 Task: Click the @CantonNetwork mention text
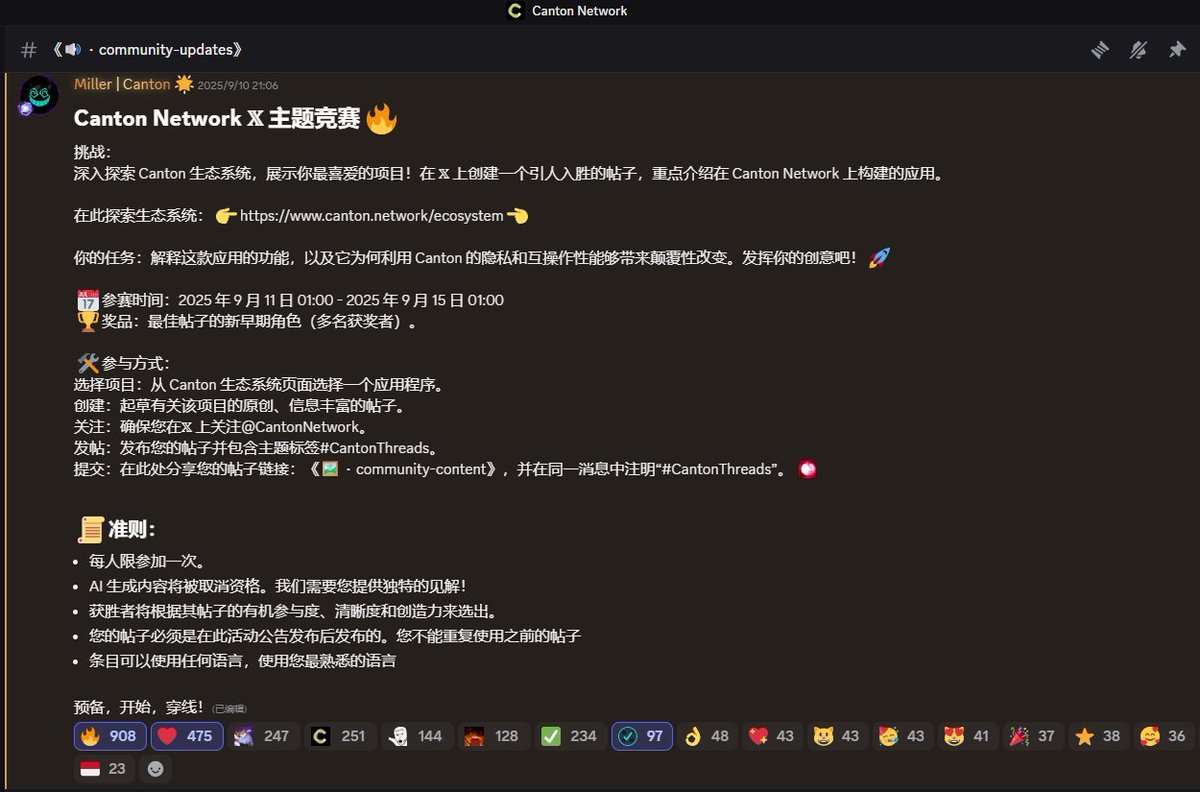coord(299,427)
